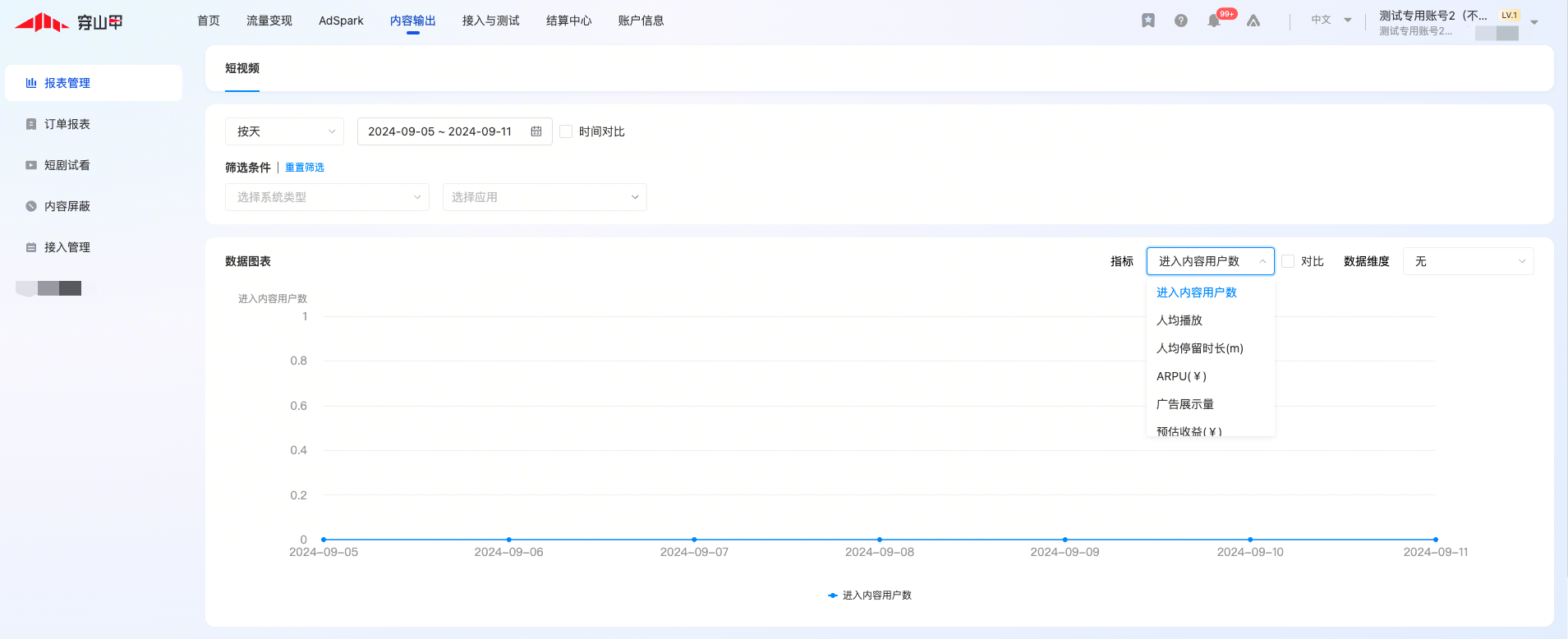Select 人均播放 from the metric list
This screenshot has height=639, width=1568.
tap(1179, 320)
